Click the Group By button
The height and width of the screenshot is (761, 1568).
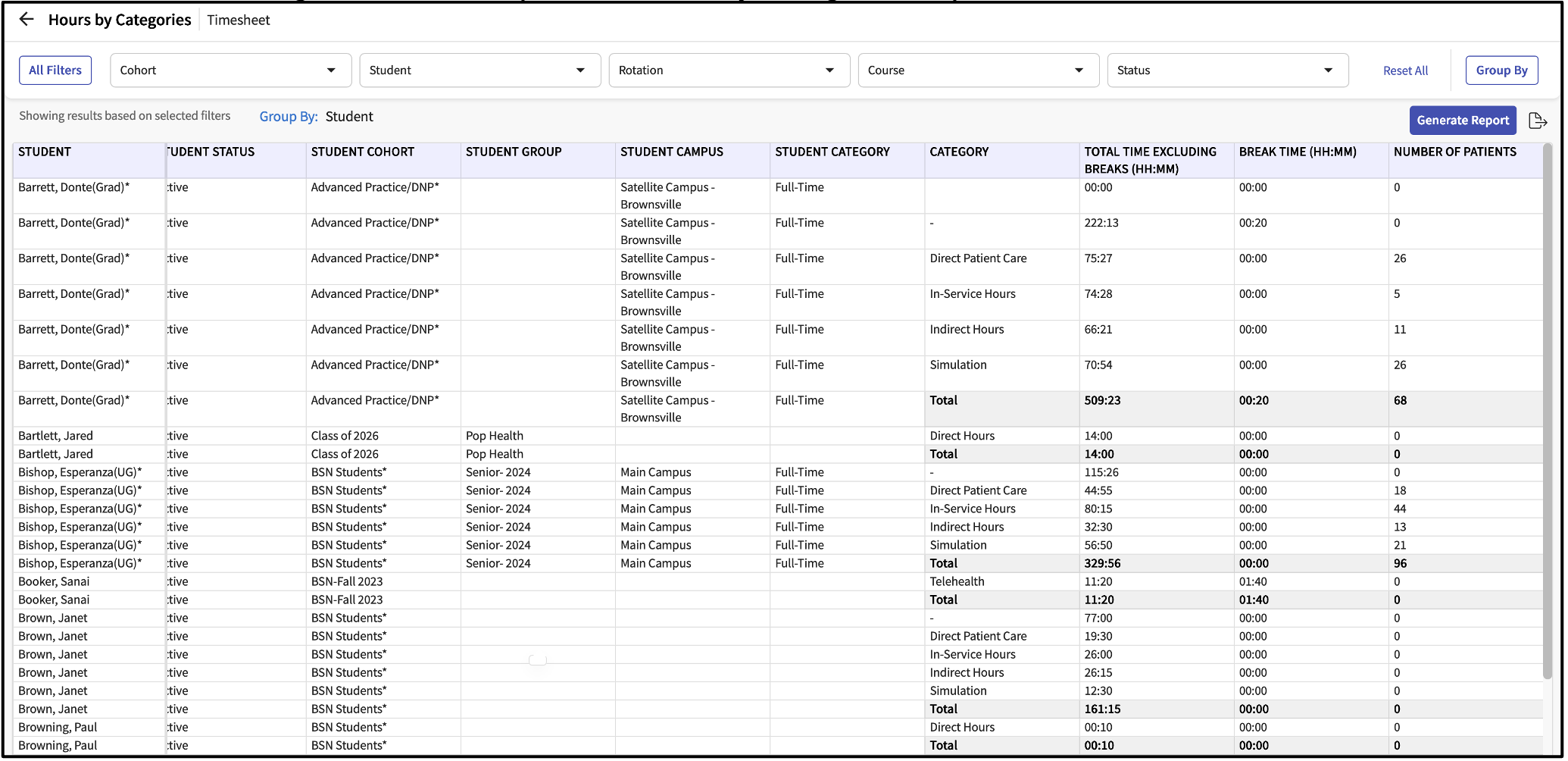pyautogui.click(x=1501, y=70)
